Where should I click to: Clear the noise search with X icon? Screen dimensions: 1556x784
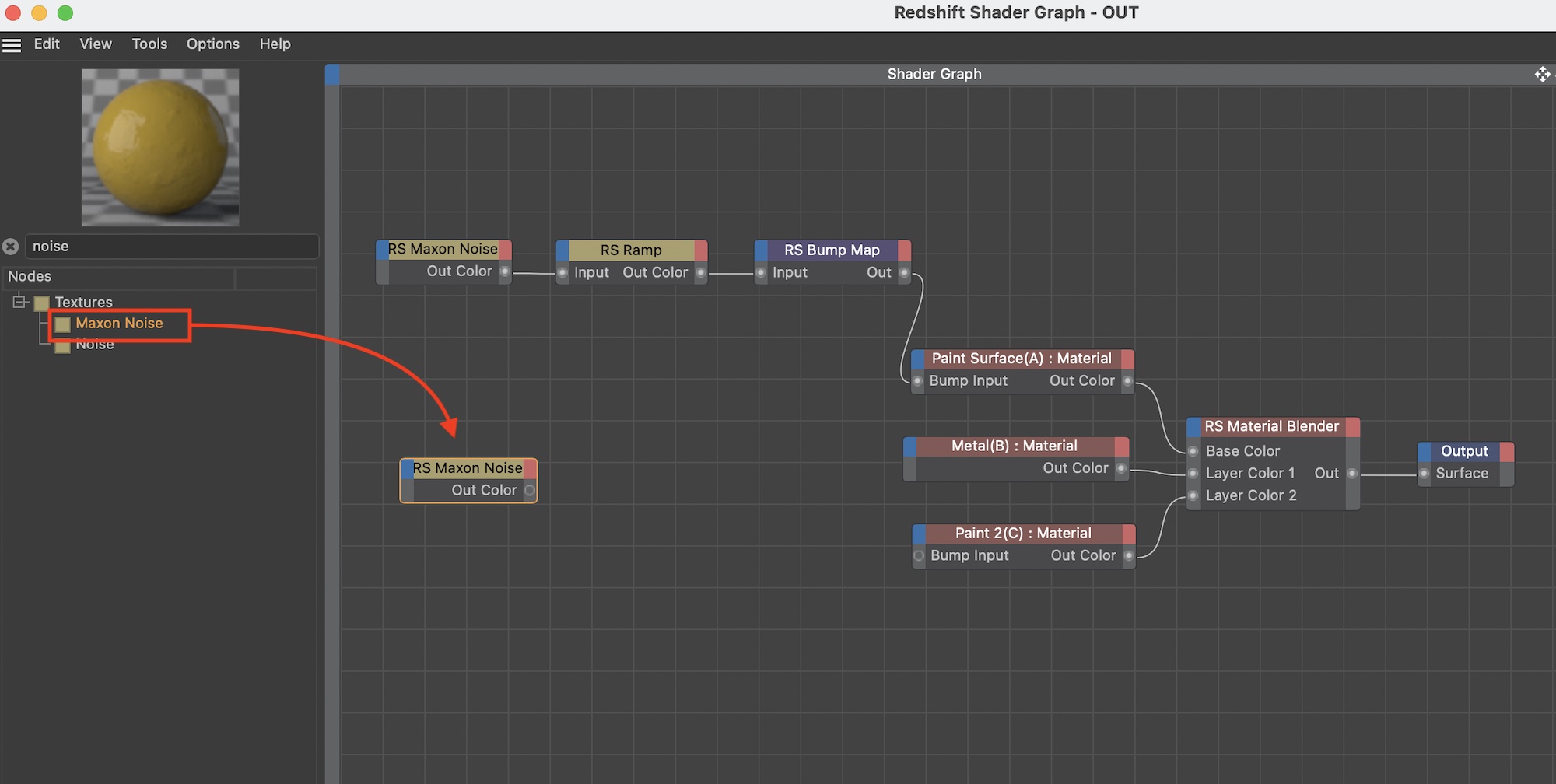(11, 247)
